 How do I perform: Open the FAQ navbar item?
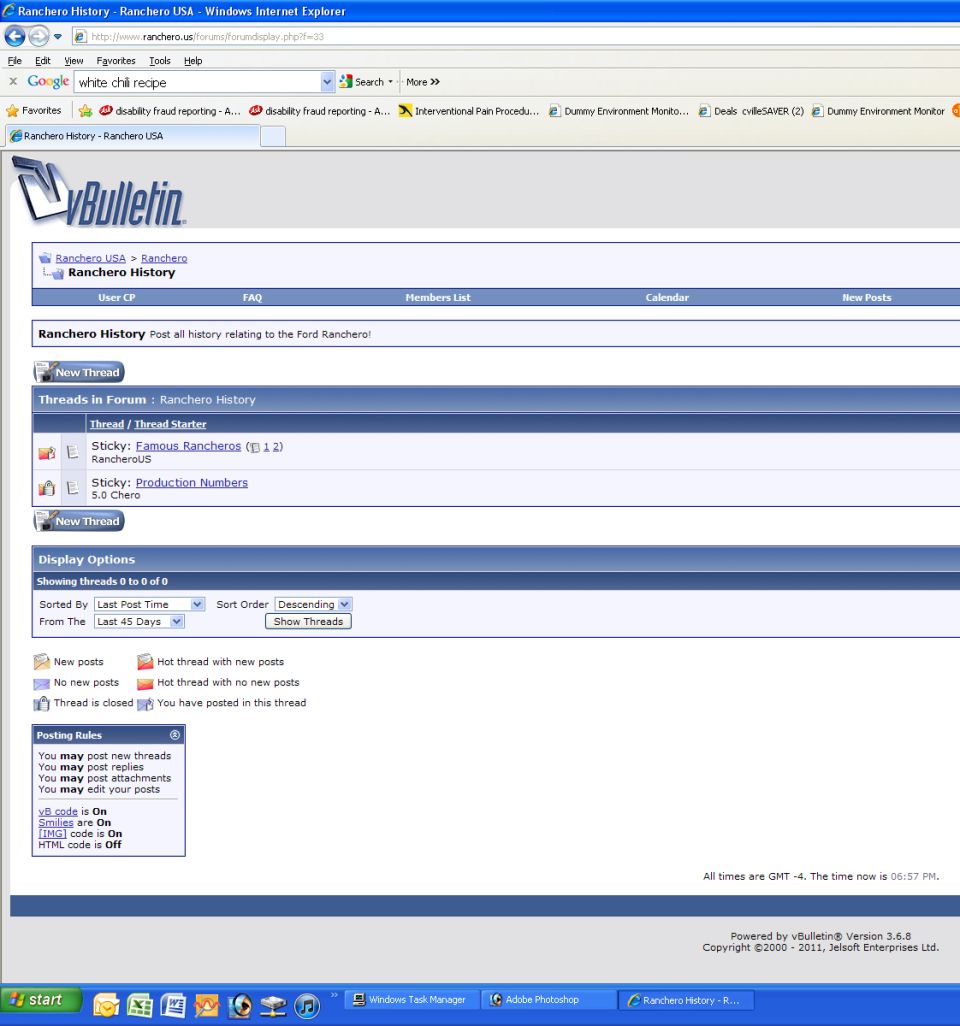tap(252, 297)
